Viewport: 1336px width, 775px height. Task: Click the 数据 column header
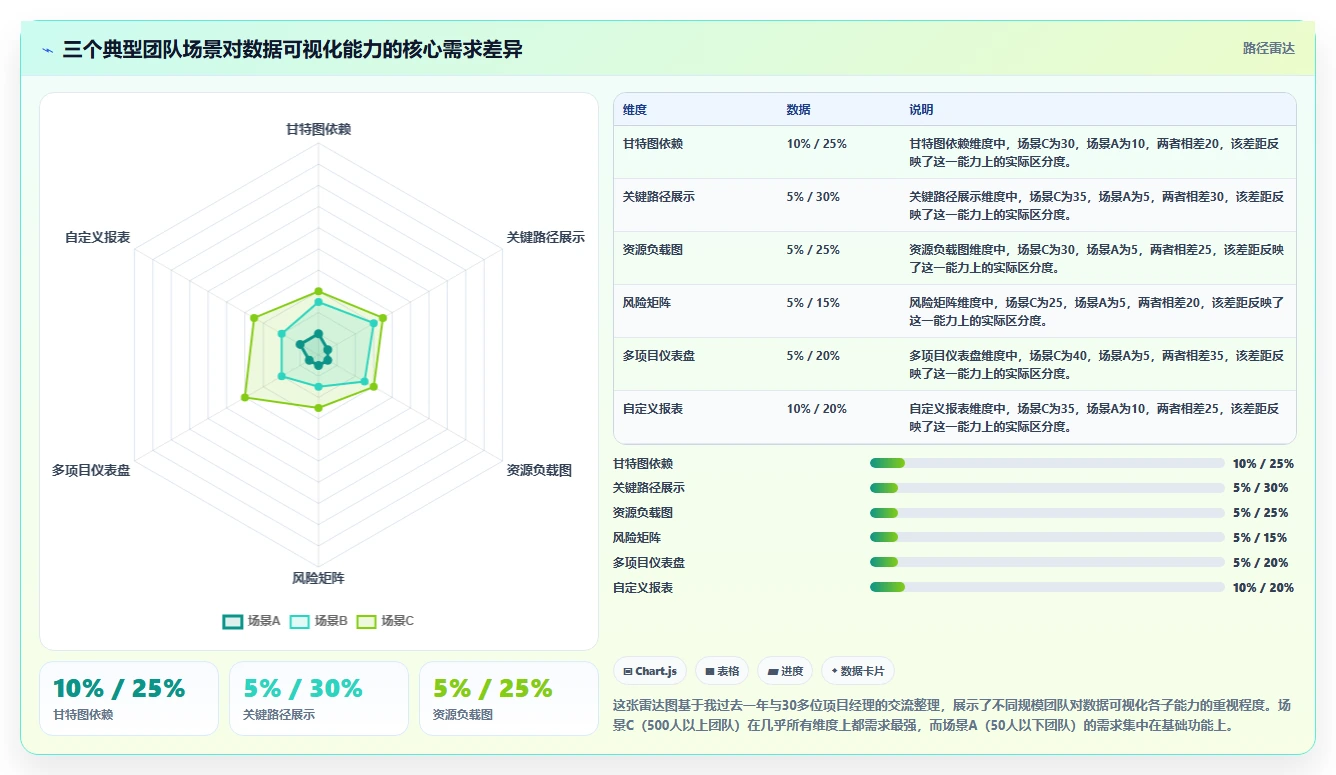coord(799,110)
